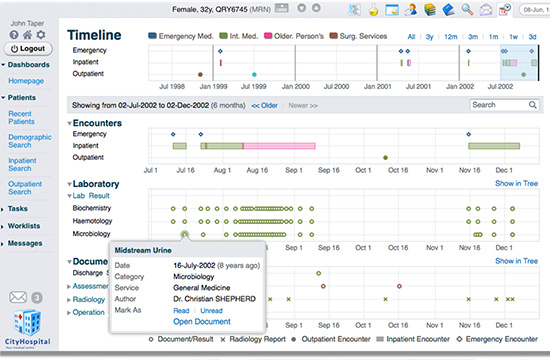Click the home icon under John Taper
This screenshot has width=550, height=360.
click(x=27, y=35)
